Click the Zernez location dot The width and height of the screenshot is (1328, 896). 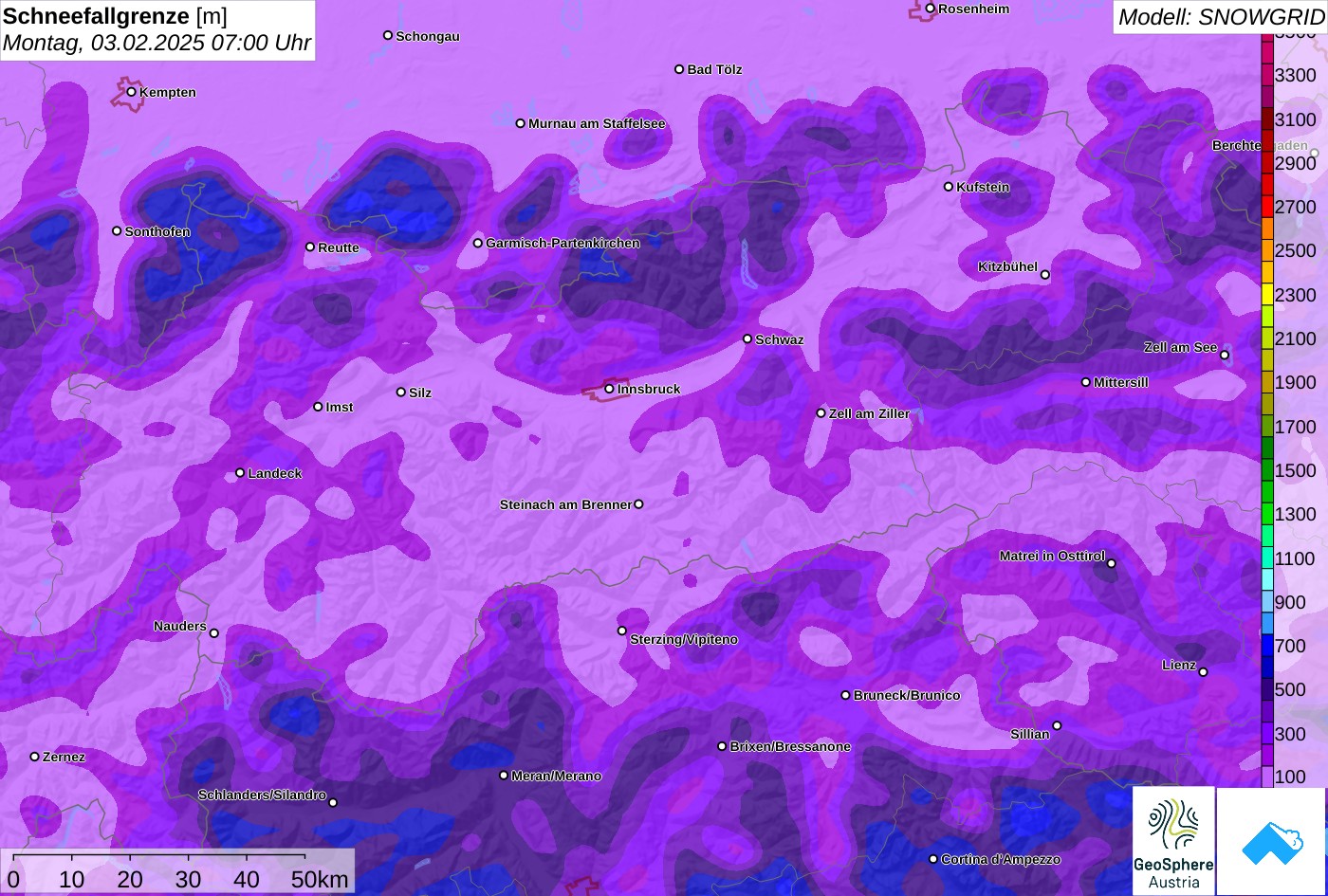point(35,757)
